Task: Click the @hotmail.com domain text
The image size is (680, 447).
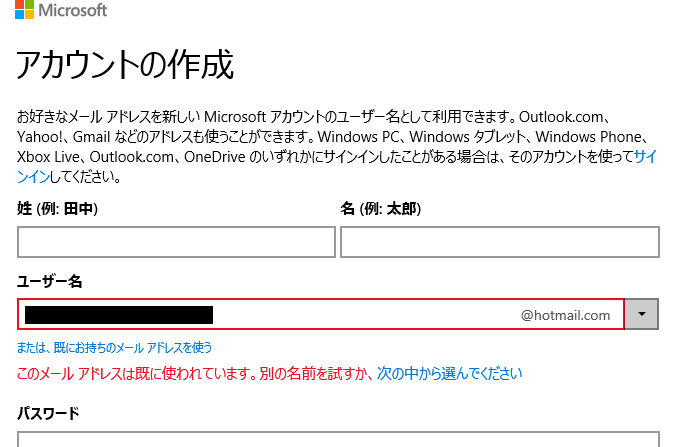Action: [566, 315]
